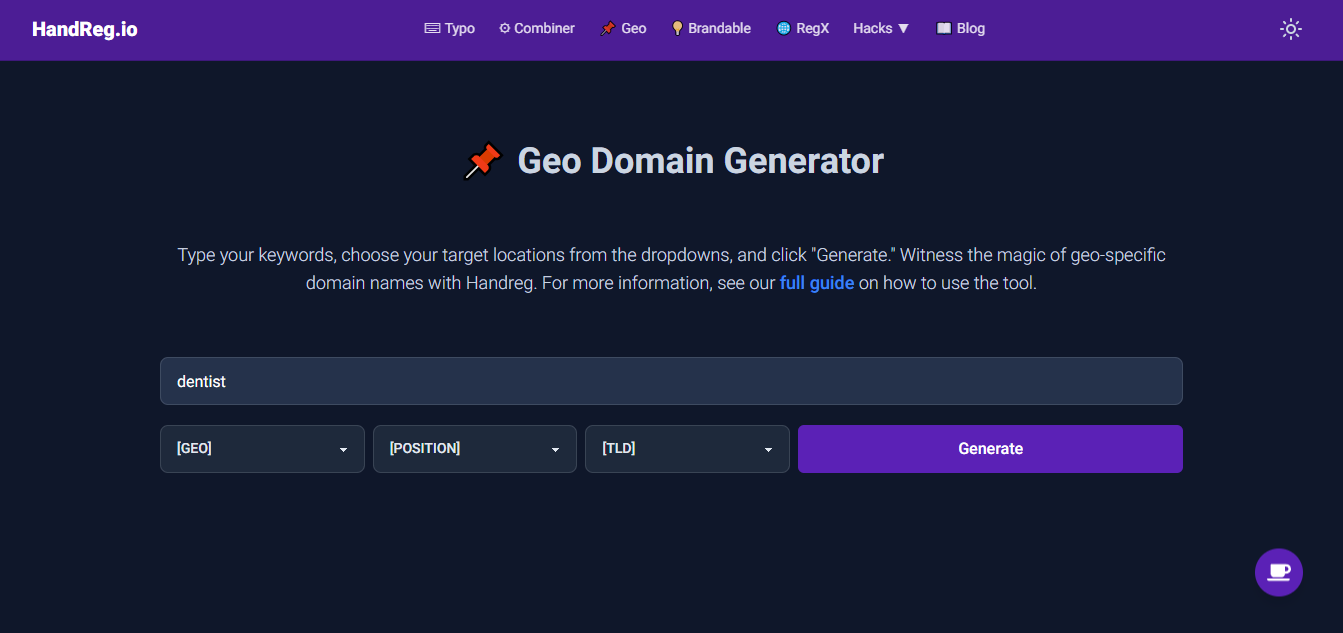
Task: Expand the Hacks menu
Action: tap(880, 29)
